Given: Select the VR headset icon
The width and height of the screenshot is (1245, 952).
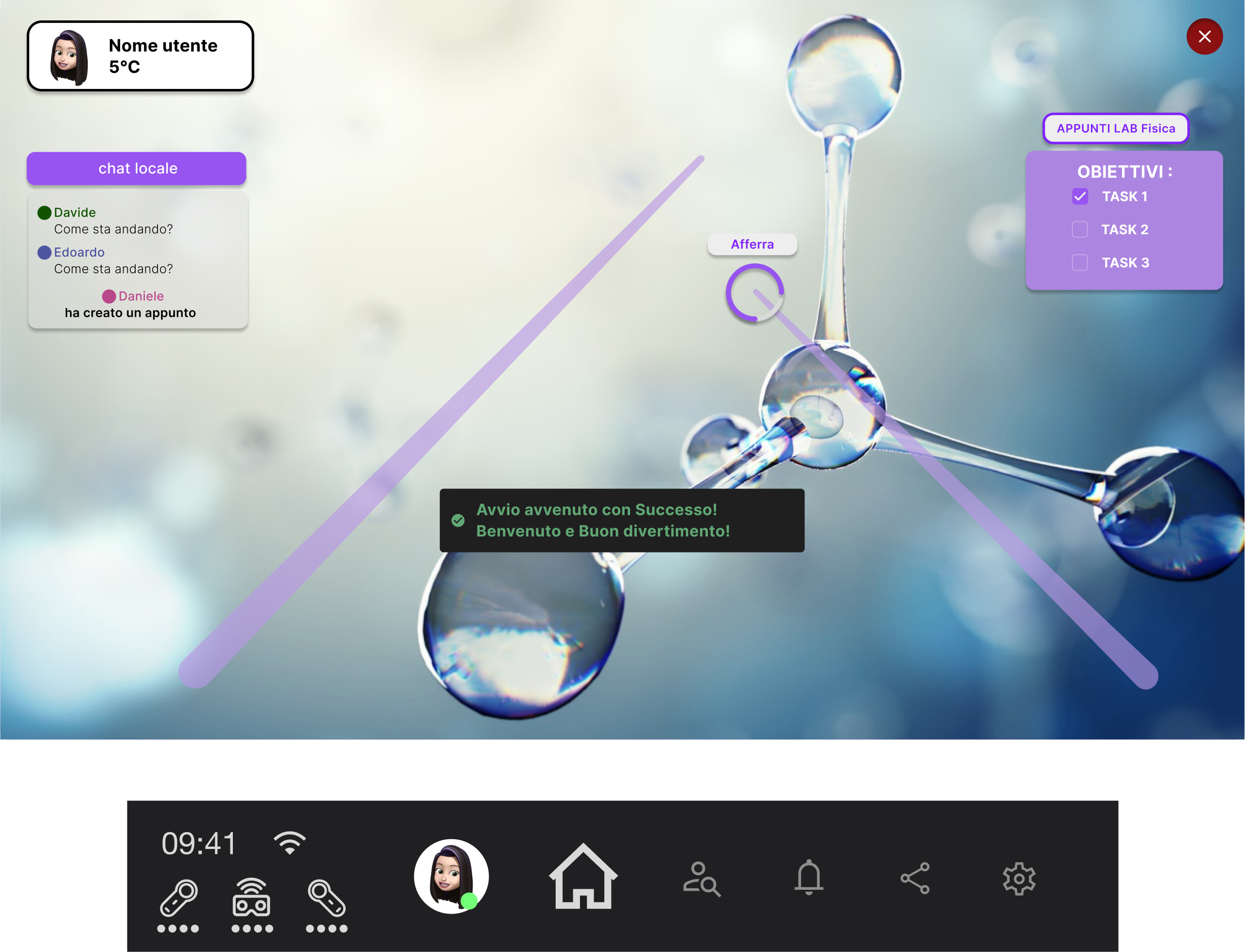Looking at the screenshot, I should (252, 898).
